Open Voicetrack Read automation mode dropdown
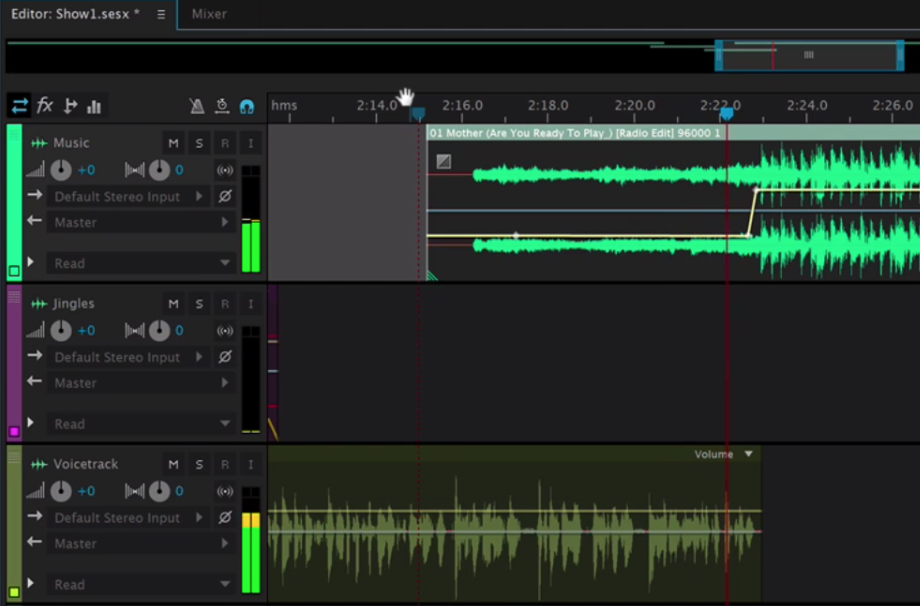The image size is (920, 606). coord(141,585)
